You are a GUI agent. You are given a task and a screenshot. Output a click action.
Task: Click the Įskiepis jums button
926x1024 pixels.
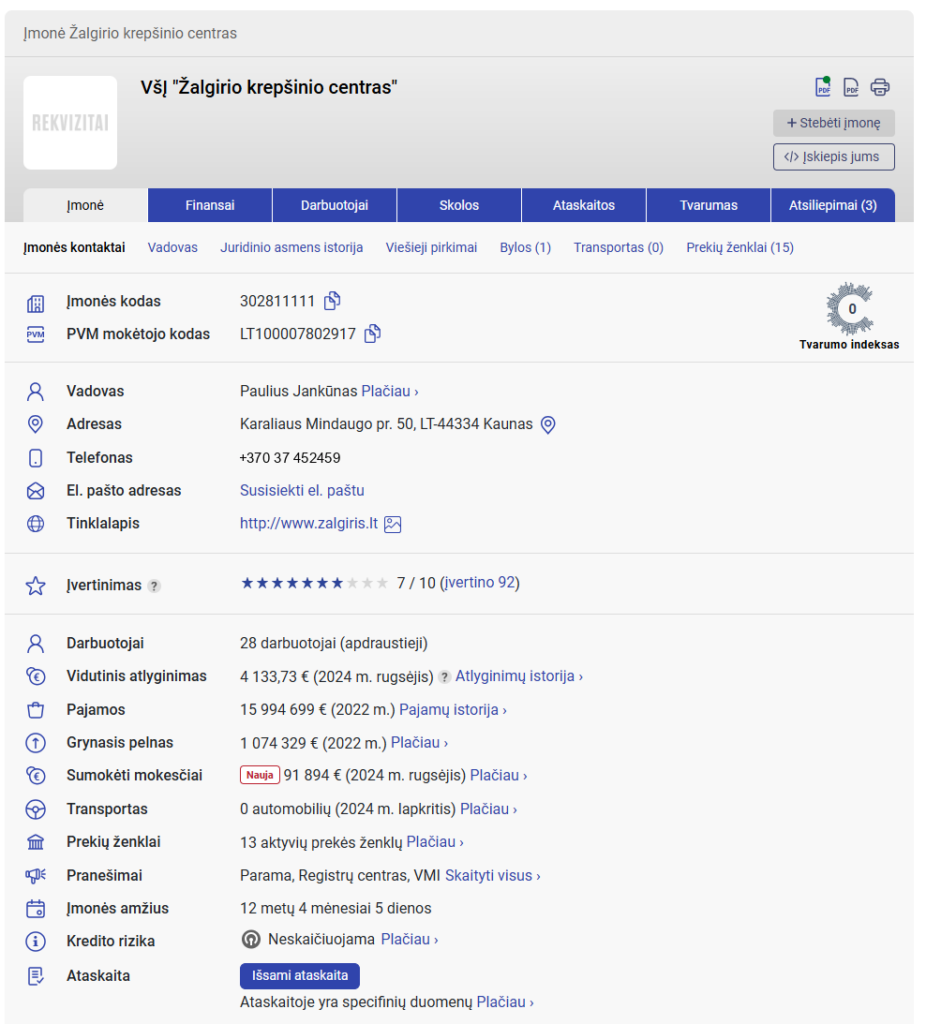coord(834,157)
